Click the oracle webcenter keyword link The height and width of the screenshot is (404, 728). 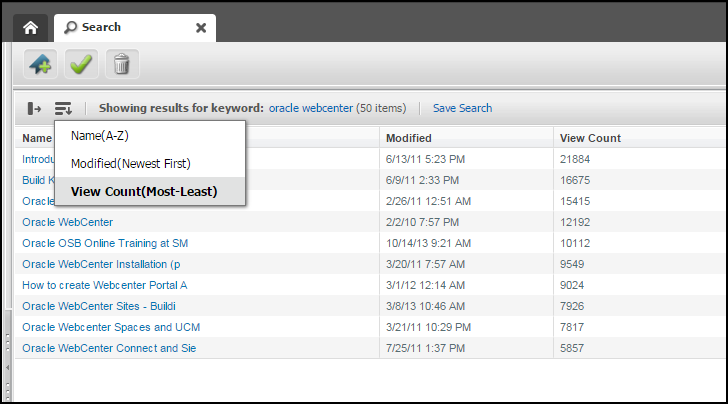coord(311,108)
